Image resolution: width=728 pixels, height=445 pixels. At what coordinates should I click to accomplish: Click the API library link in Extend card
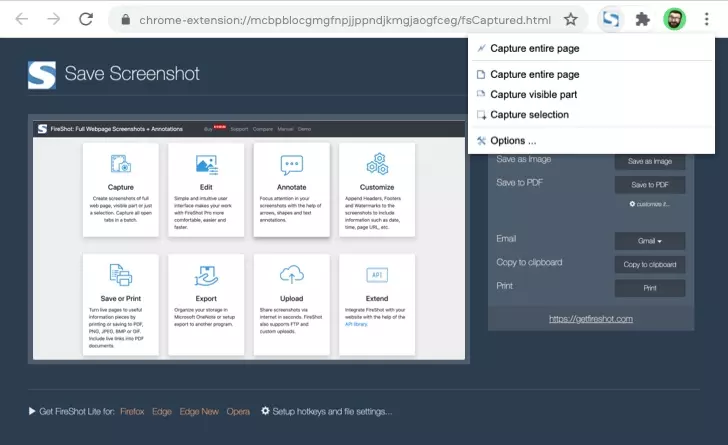click(x=356, y=324)
